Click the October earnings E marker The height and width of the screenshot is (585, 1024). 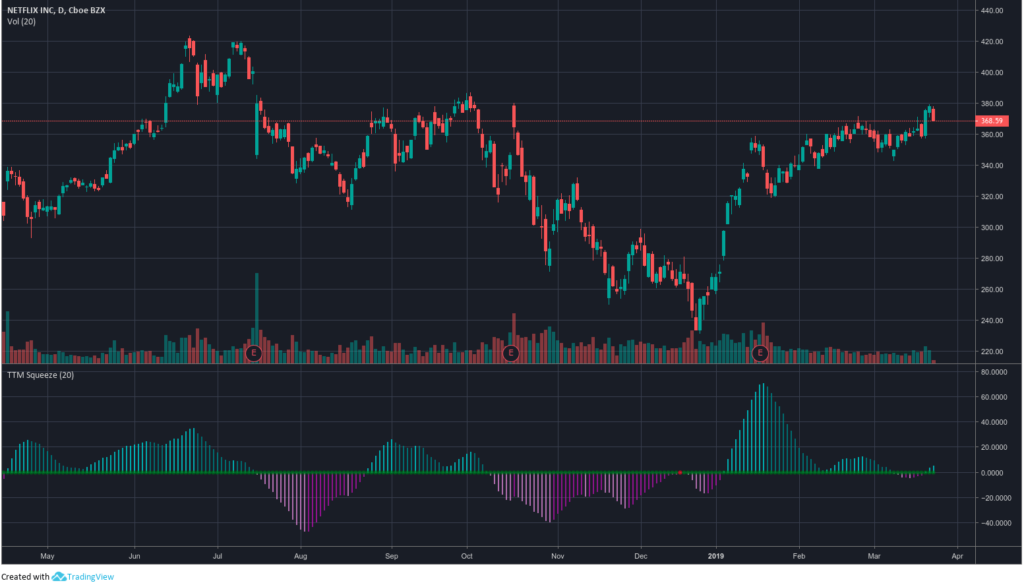pyautogui.click(x=511, y=353)
